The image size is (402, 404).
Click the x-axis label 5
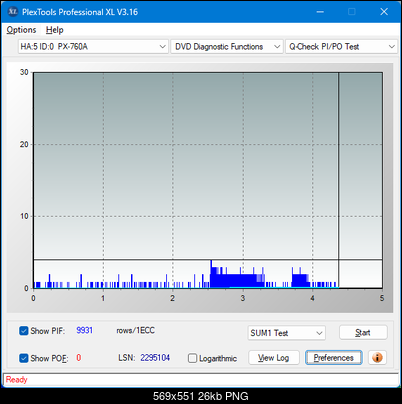coord(382,298)
